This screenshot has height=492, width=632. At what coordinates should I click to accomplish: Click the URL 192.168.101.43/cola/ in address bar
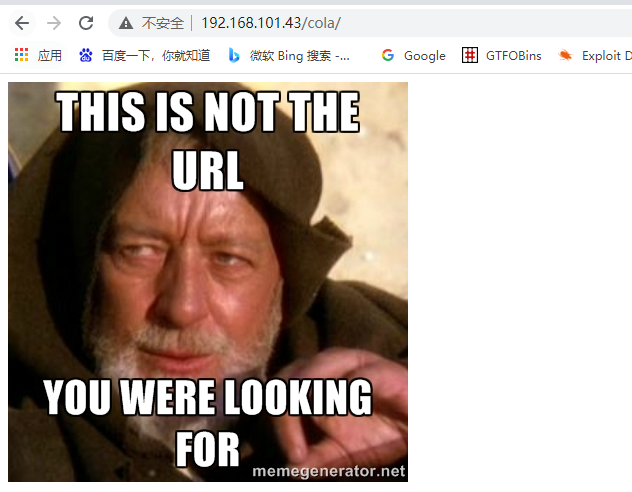[x=271, y=23]
